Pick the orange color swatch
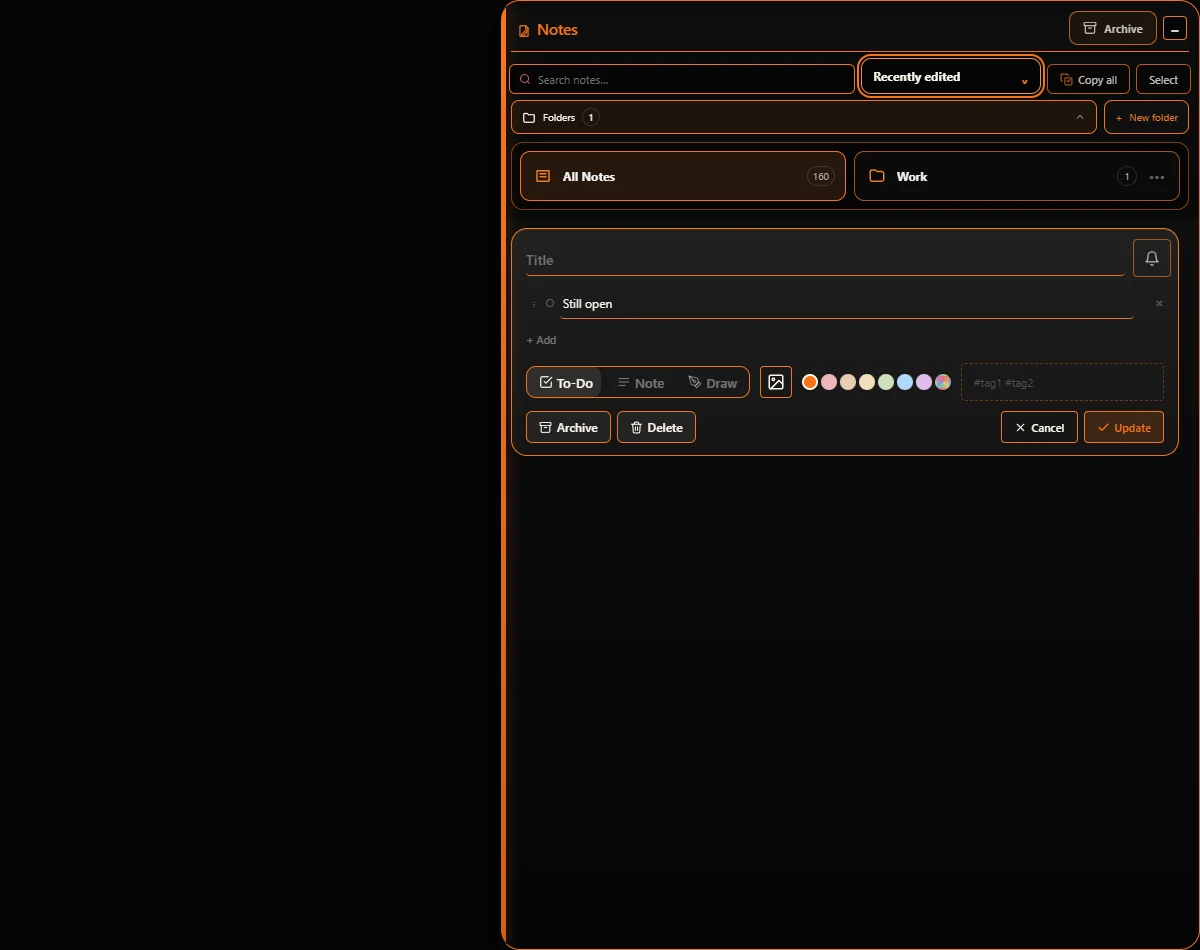 tap(810, 382)
